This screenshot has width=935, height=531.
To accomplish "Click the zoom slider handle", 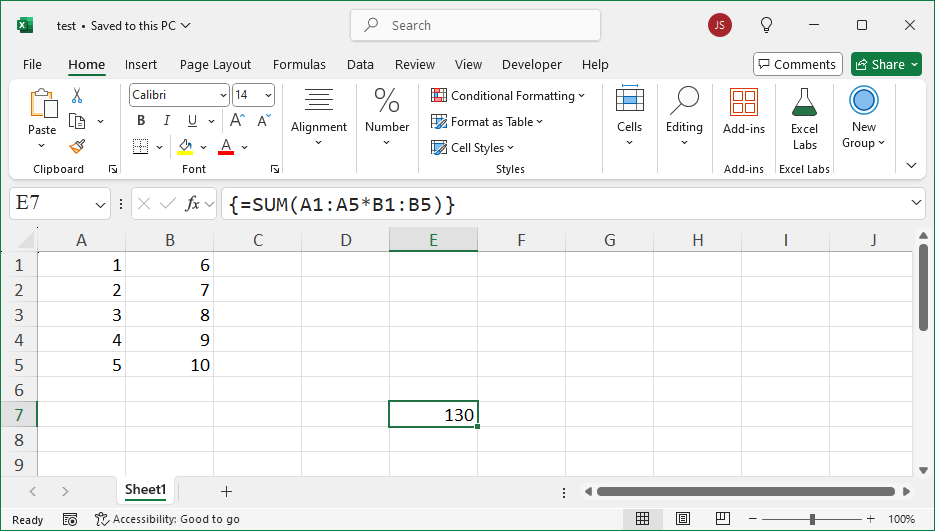I will click(812, 519).
